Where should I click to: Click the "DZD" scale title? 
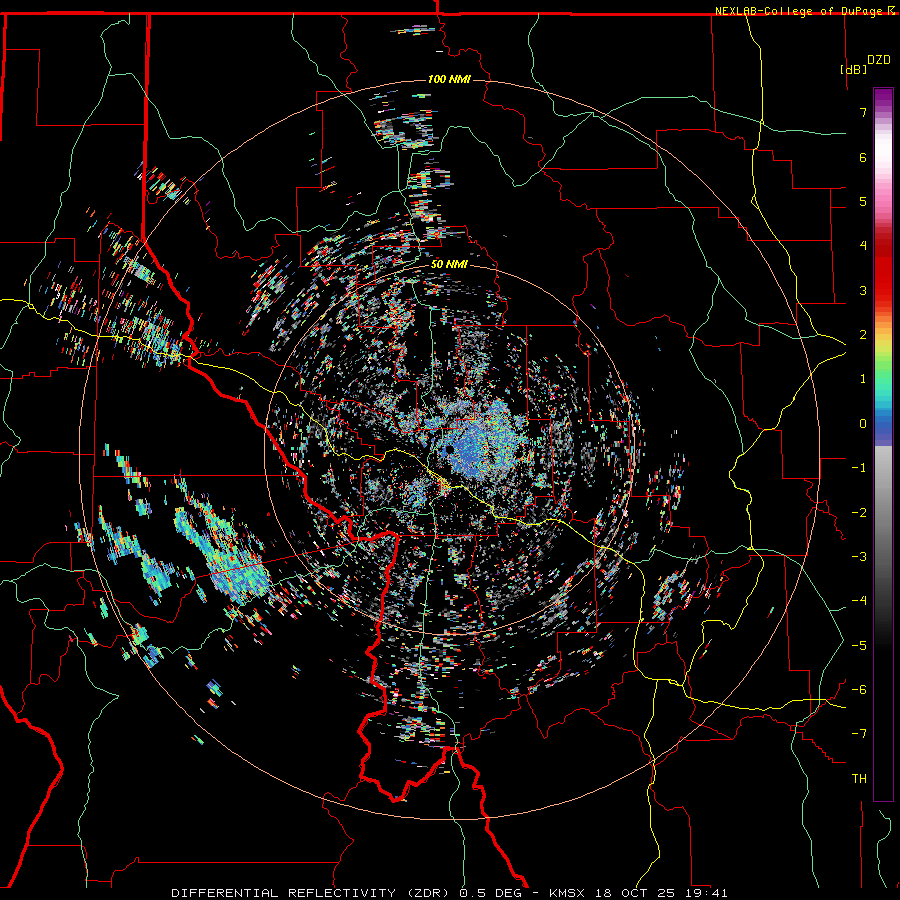pos(879,60)
